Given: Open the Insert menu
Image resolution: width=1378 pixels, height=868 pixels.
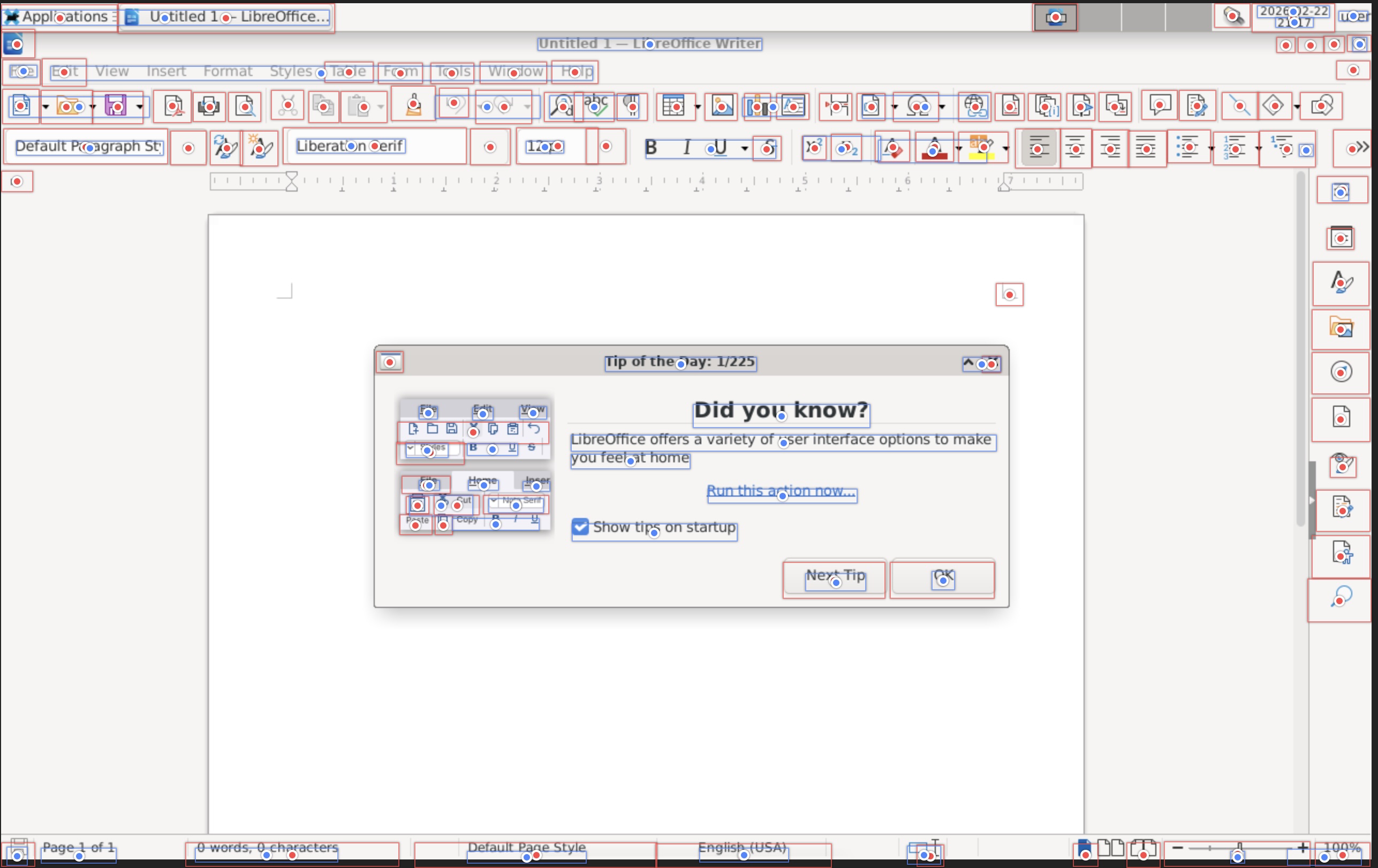Looking at the screenshot, I should 166,72.
